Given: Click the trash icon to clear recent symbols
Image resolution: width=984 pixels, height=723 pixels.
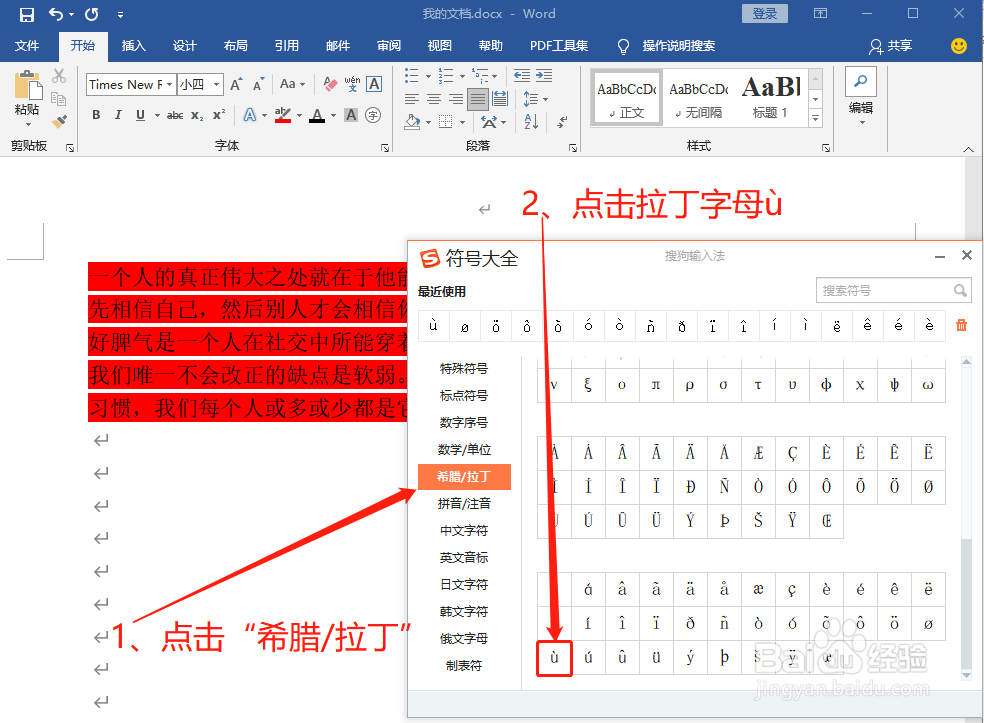Looking at the screenshot, I should click(960, 325).
